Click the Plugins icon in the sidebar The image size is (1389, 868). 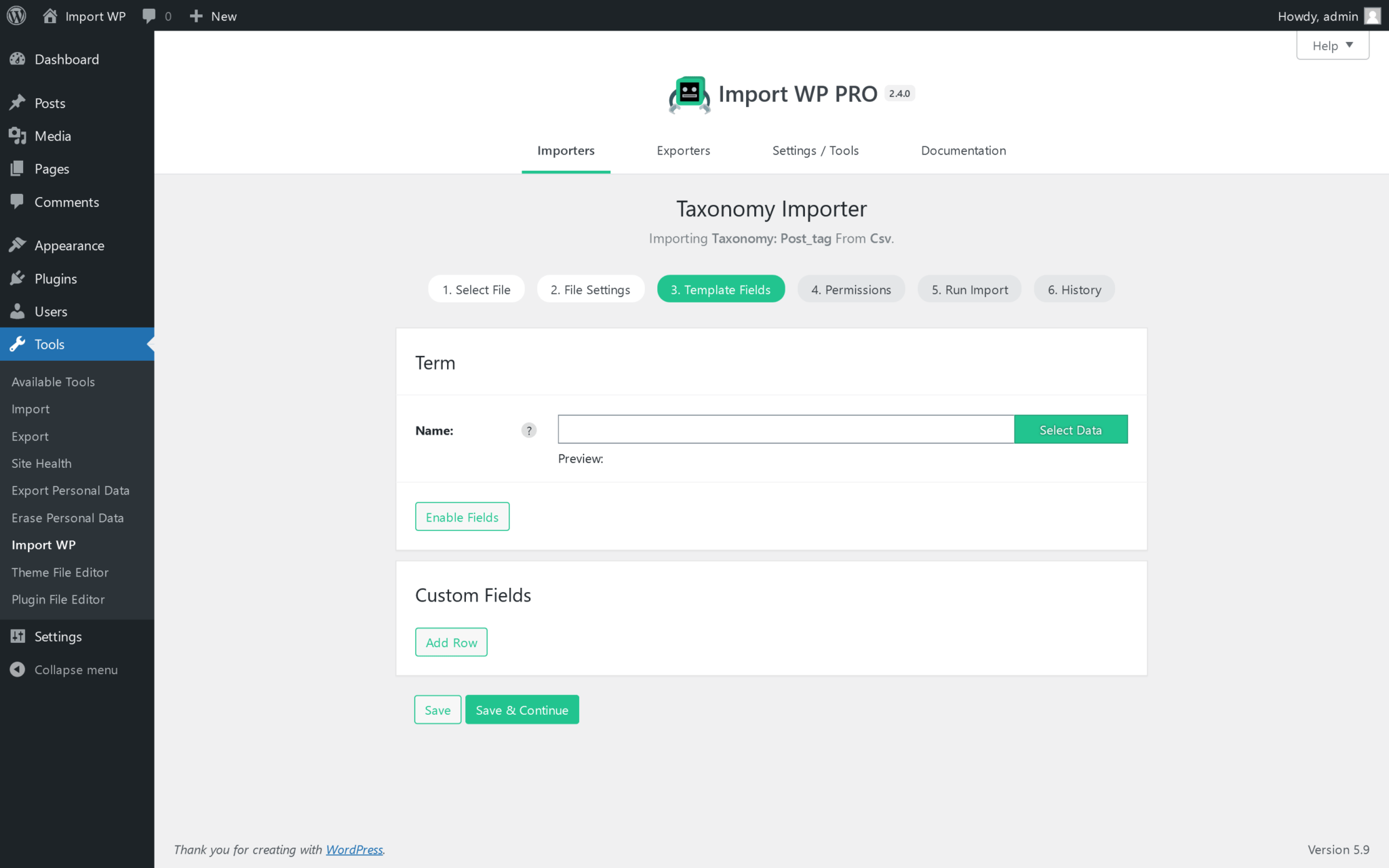pos(18,278)
